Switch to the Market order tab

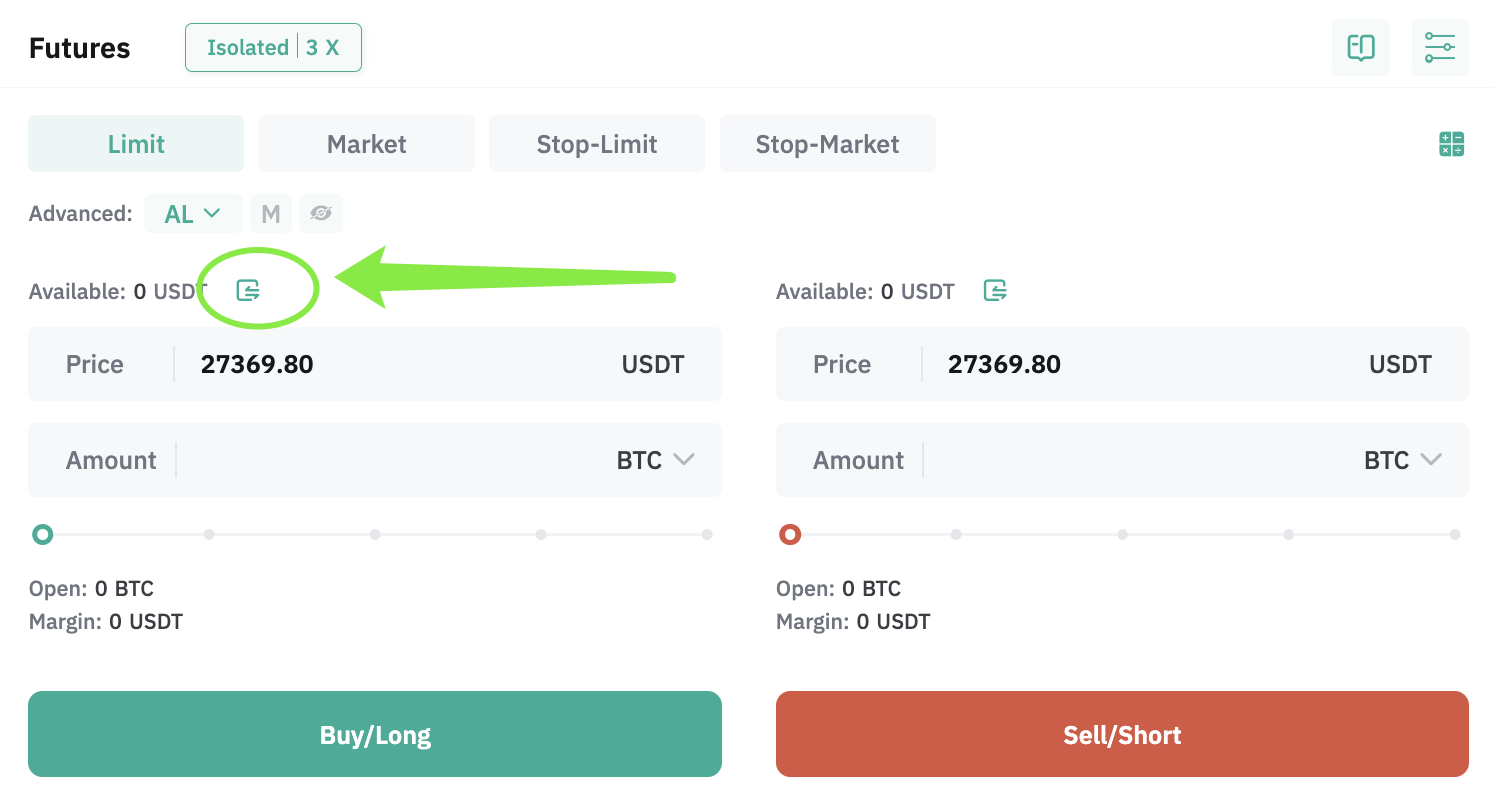point(367,144)
